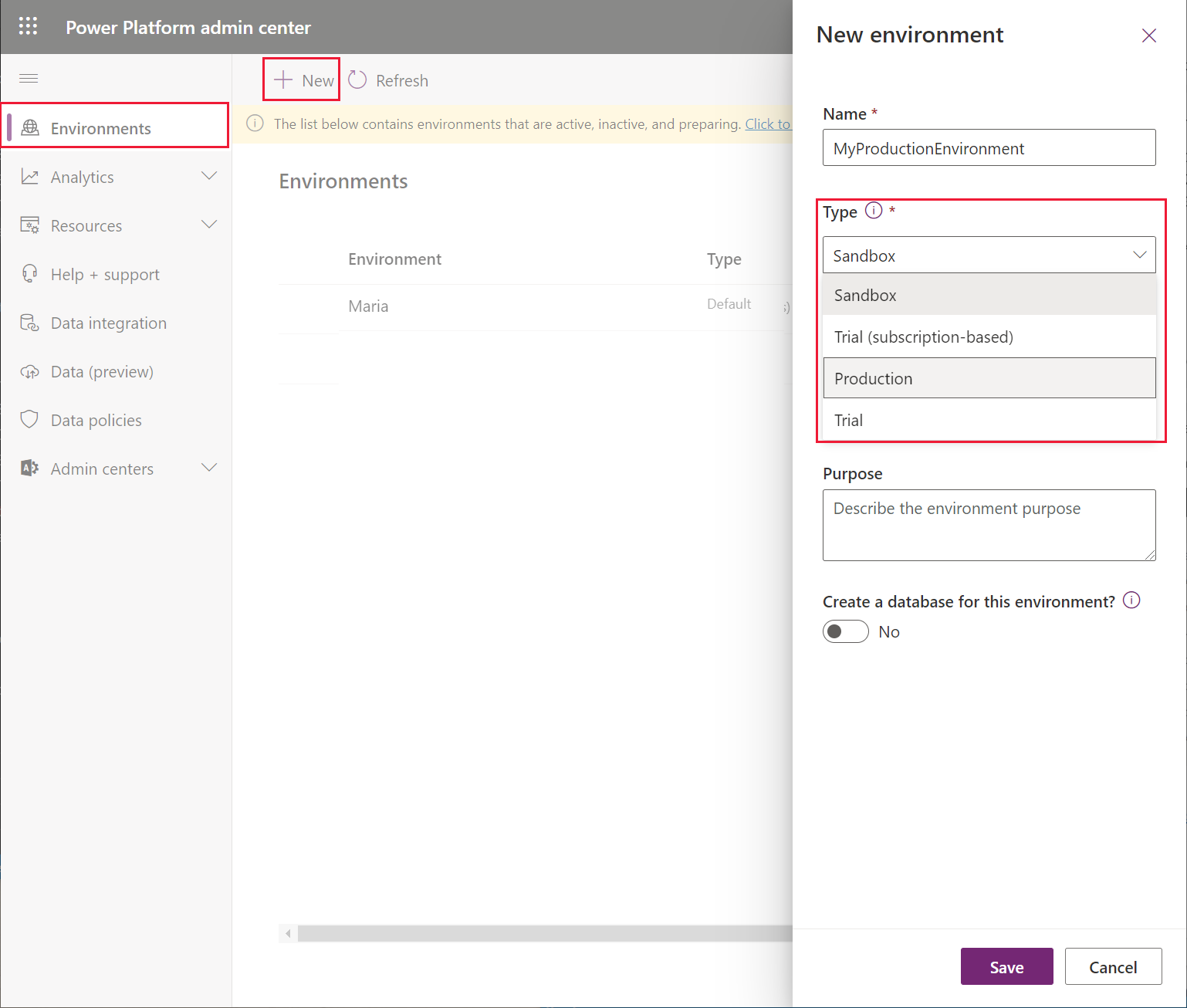The image size is (1187, 1008).
Task: Open Environments in the sidebar
Action: (116, 128)
